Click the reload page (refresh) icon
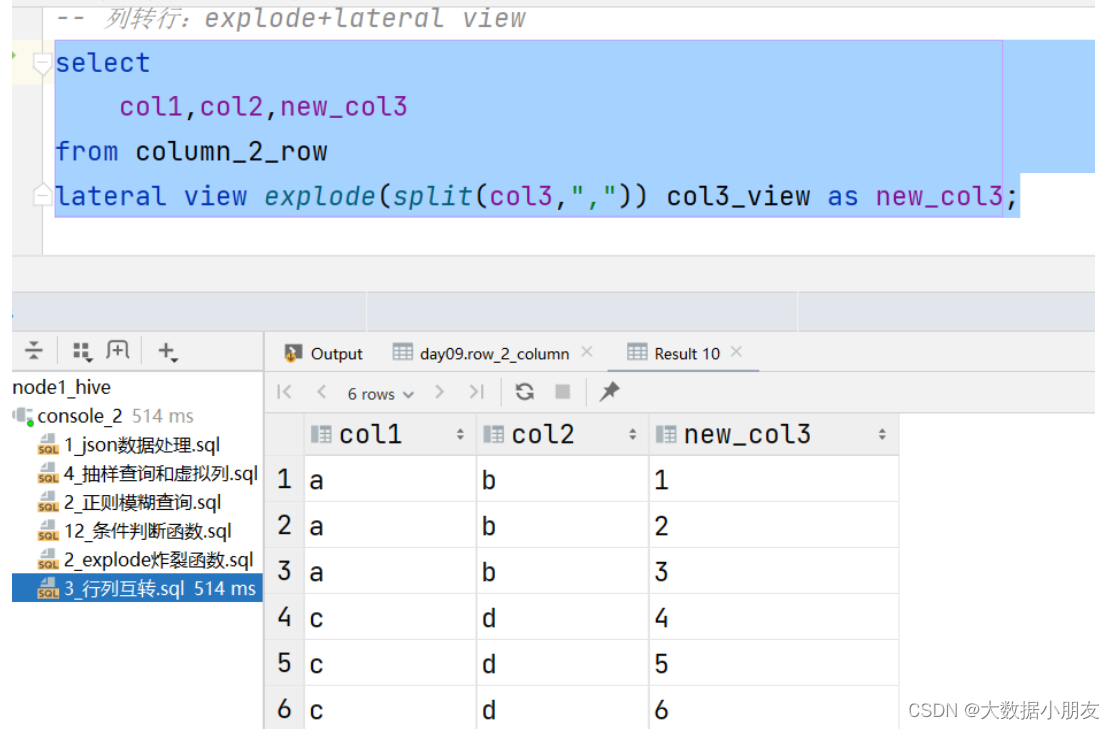 pyautogui.click(x=525, y=392)
